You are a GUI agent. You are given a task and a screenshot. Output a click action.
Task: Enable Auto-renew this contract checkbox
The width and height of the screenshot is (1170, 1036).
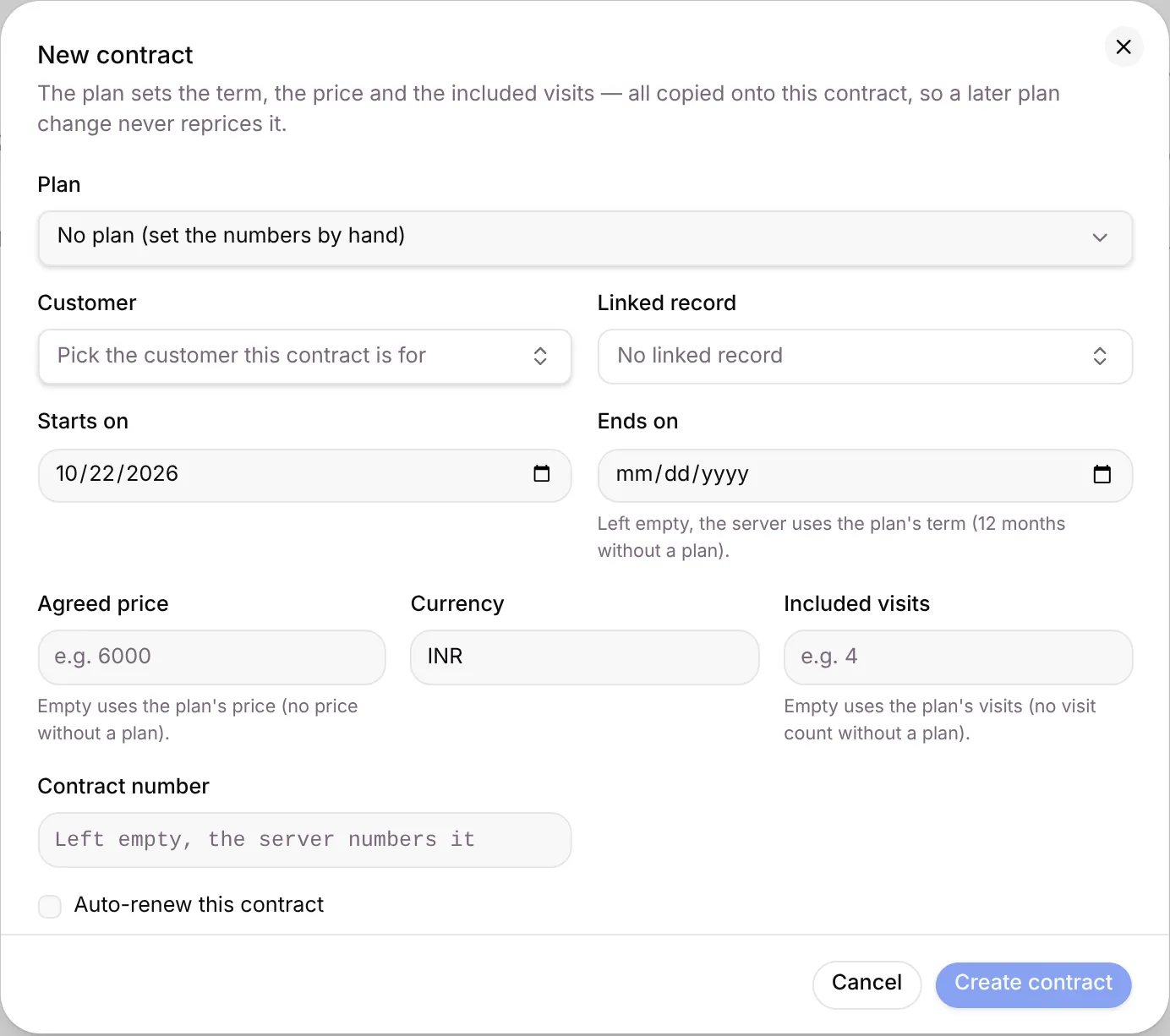pos(50,907)
